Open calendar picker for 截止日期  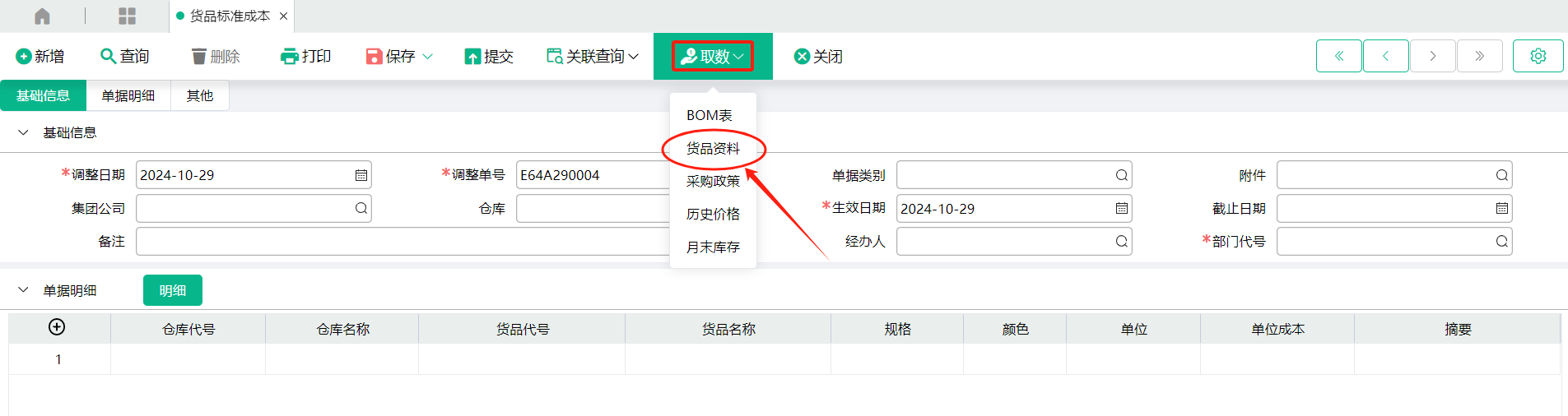[1501, 209]
